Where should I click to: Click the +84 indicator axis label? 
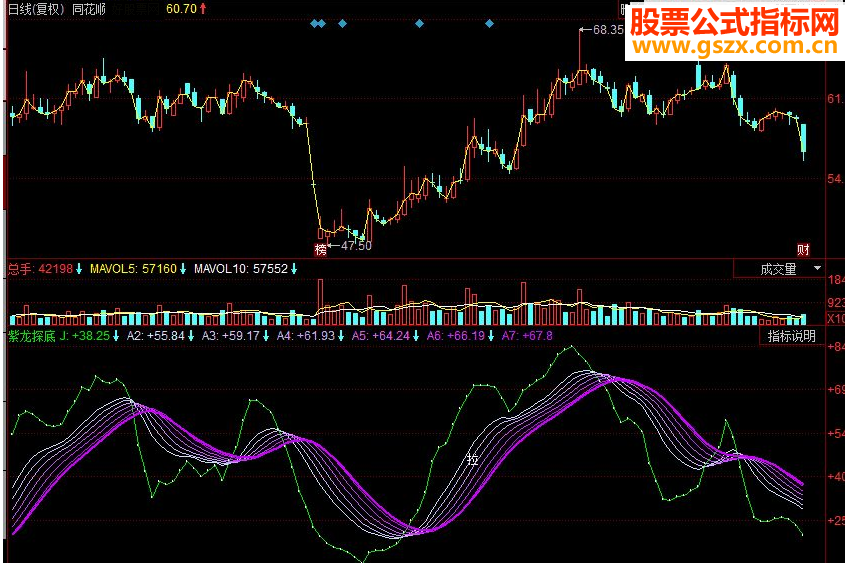coord(836,347)
